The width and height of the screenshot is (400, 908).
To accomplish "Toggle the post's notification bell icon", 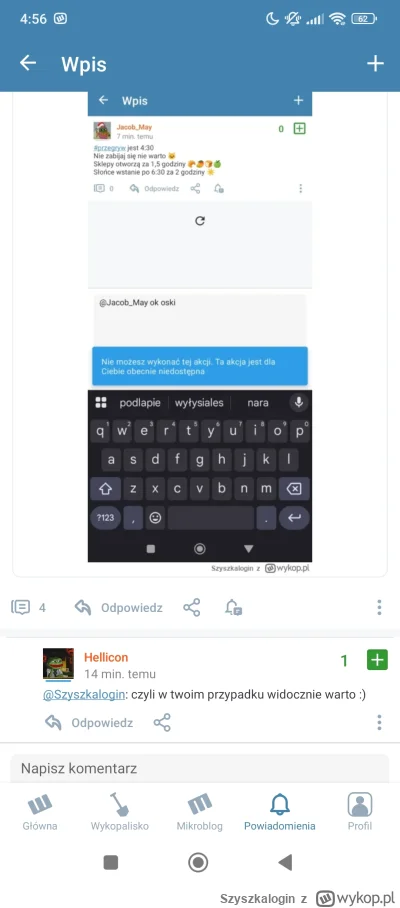I will 233,607.
